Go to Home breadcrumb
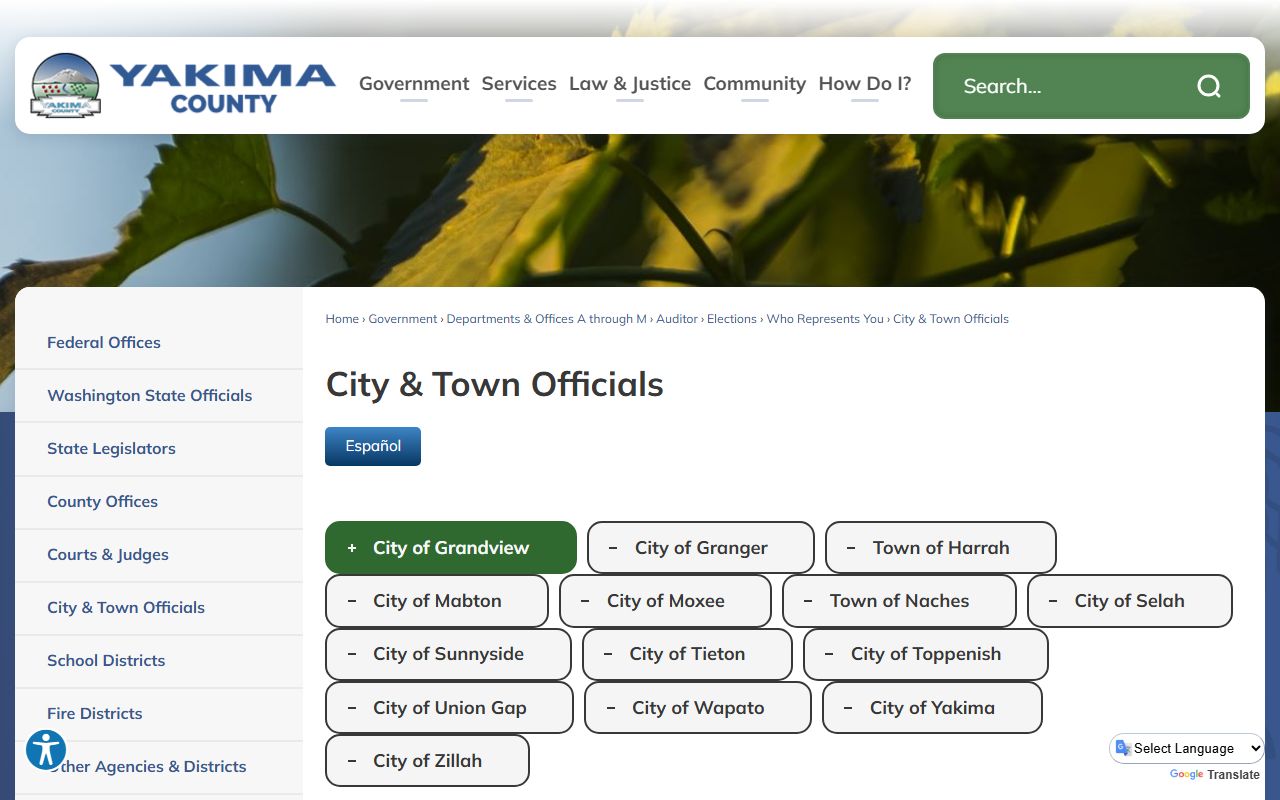Viewport: 1280px width, 800px height. click(342, 319)
